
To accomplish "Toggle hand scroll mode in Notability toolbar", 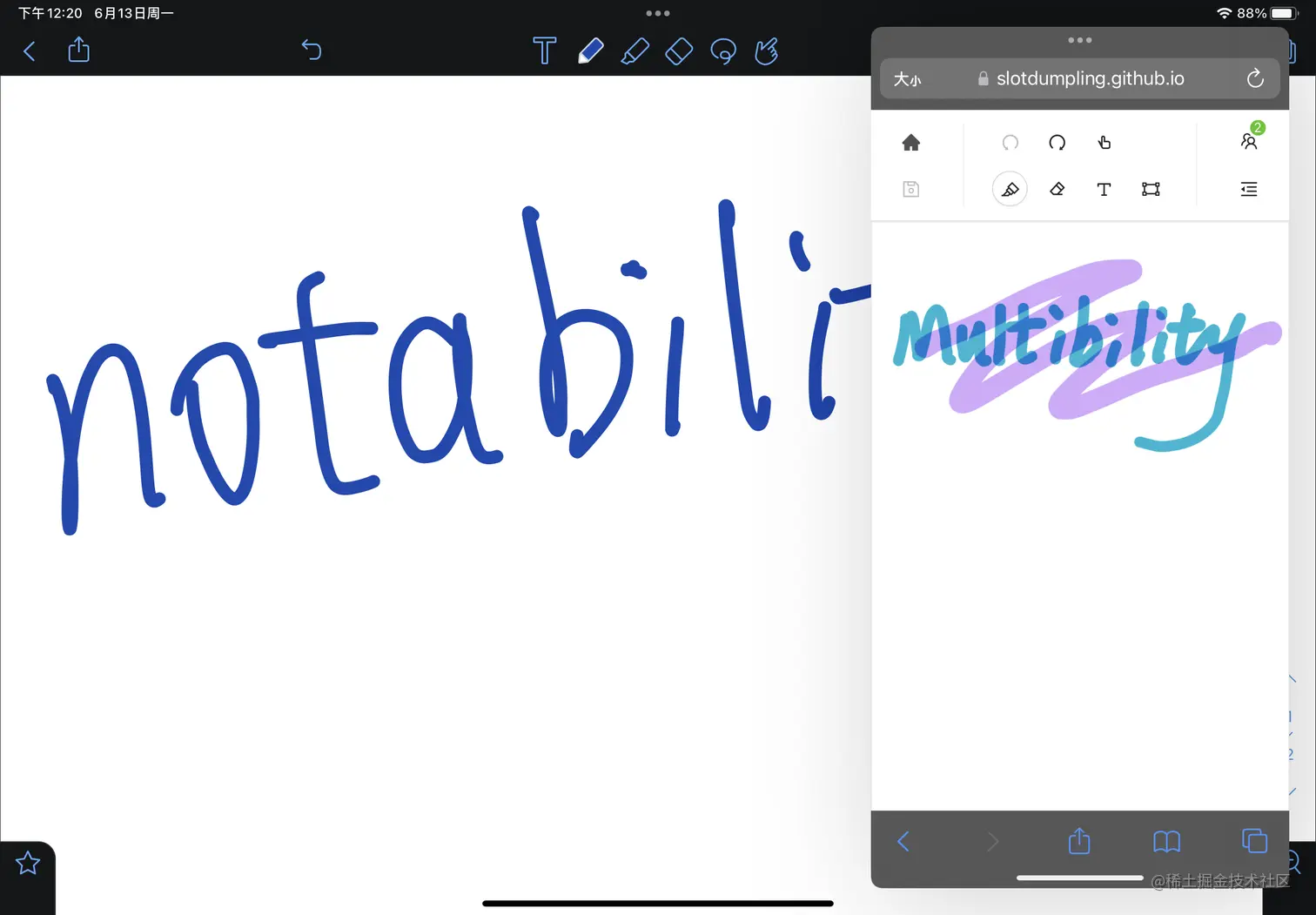I will click(766, 50).
